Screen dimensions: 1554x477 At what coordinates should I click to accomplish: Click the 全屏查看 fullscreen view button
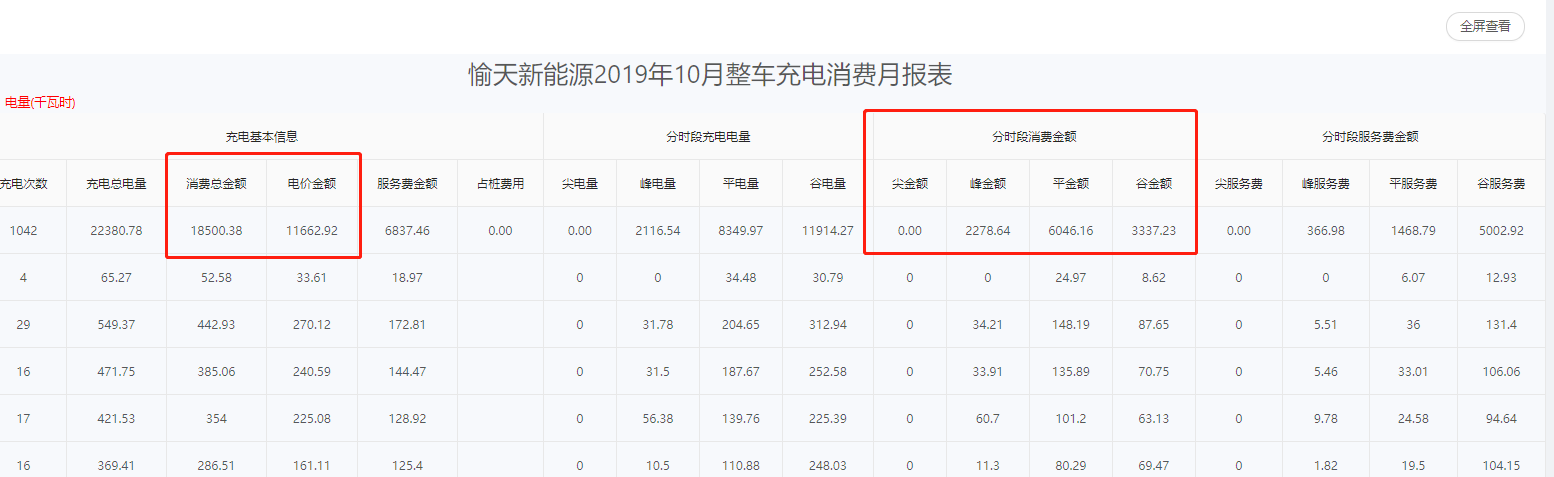(1485, 27)
